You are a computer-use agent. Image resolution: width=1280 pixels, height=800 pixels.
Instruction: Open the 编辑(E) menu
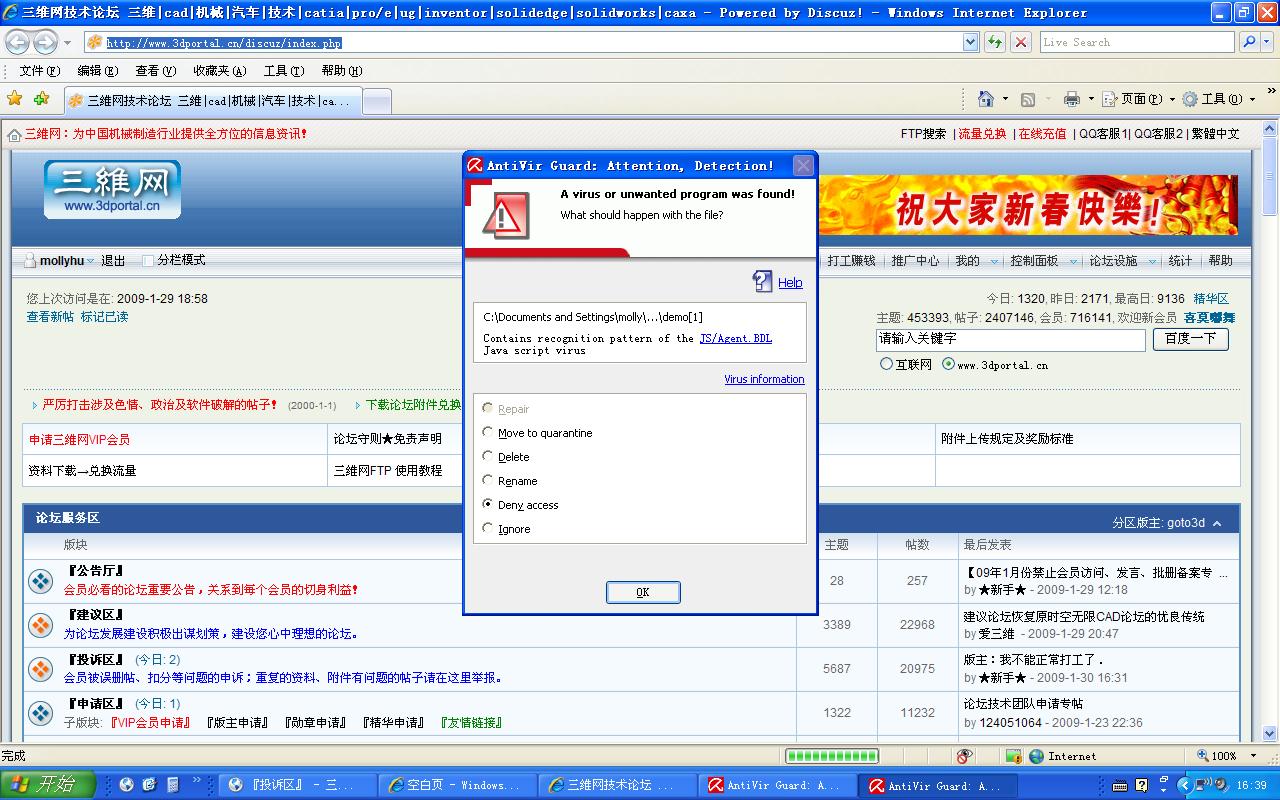97,71
